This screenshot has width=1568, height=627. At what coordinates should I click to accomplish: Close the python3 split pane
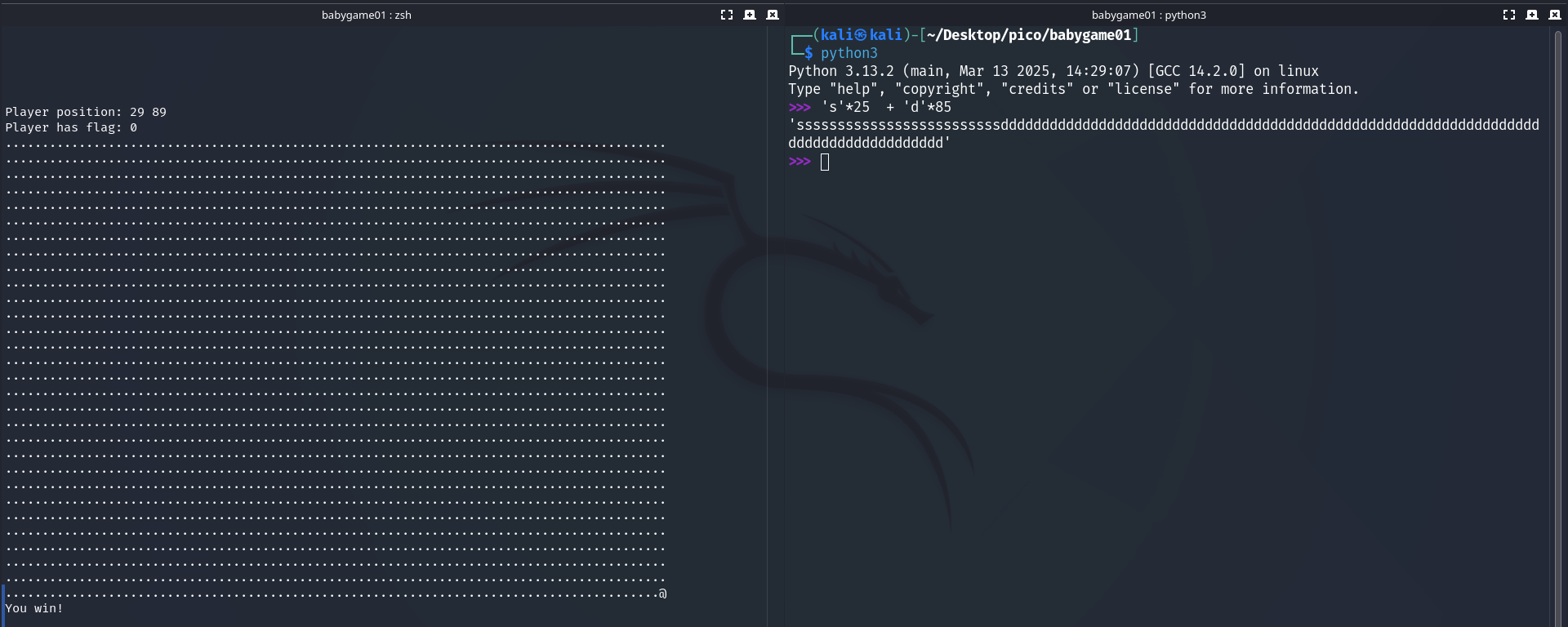pyautogui.click(x=1555, y=15)
